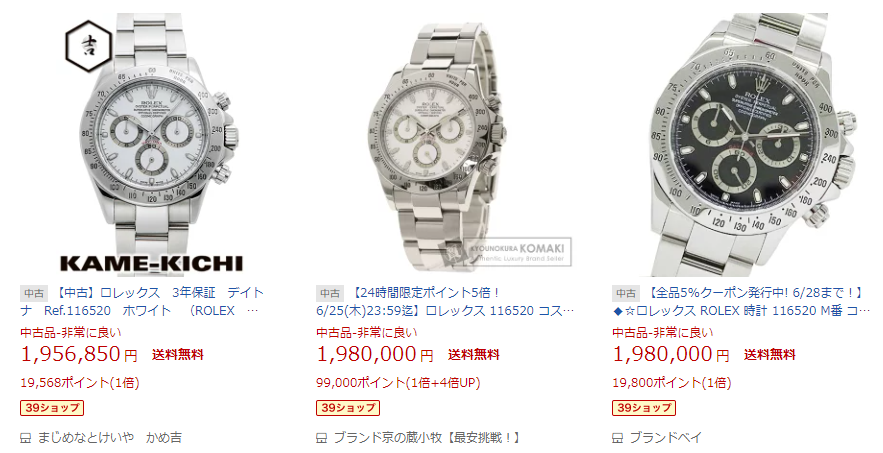Click the KAME-KICHI brand logo text

click(151, 263)
